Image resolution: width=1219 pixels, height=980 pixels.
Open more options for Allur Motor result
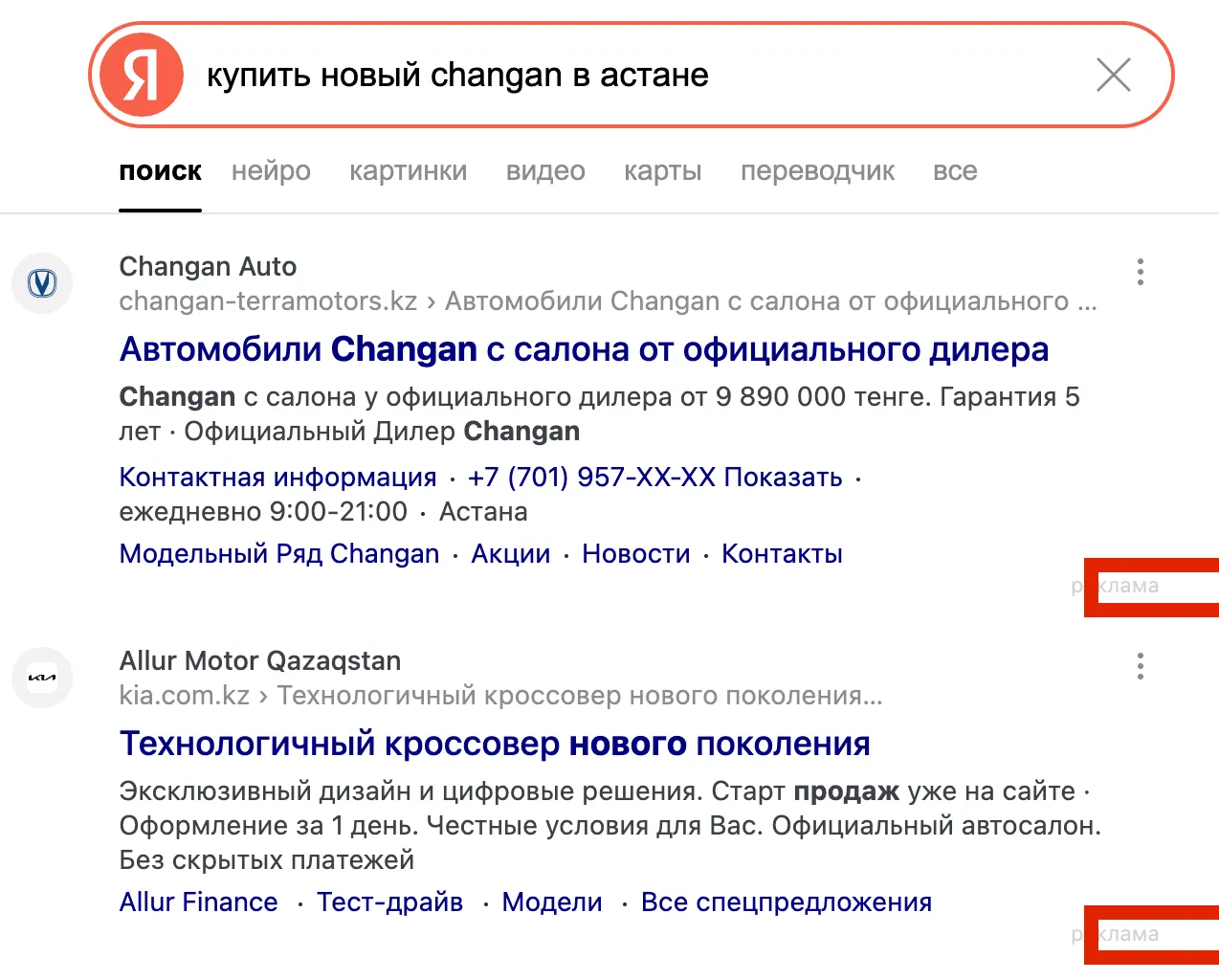1140,666
